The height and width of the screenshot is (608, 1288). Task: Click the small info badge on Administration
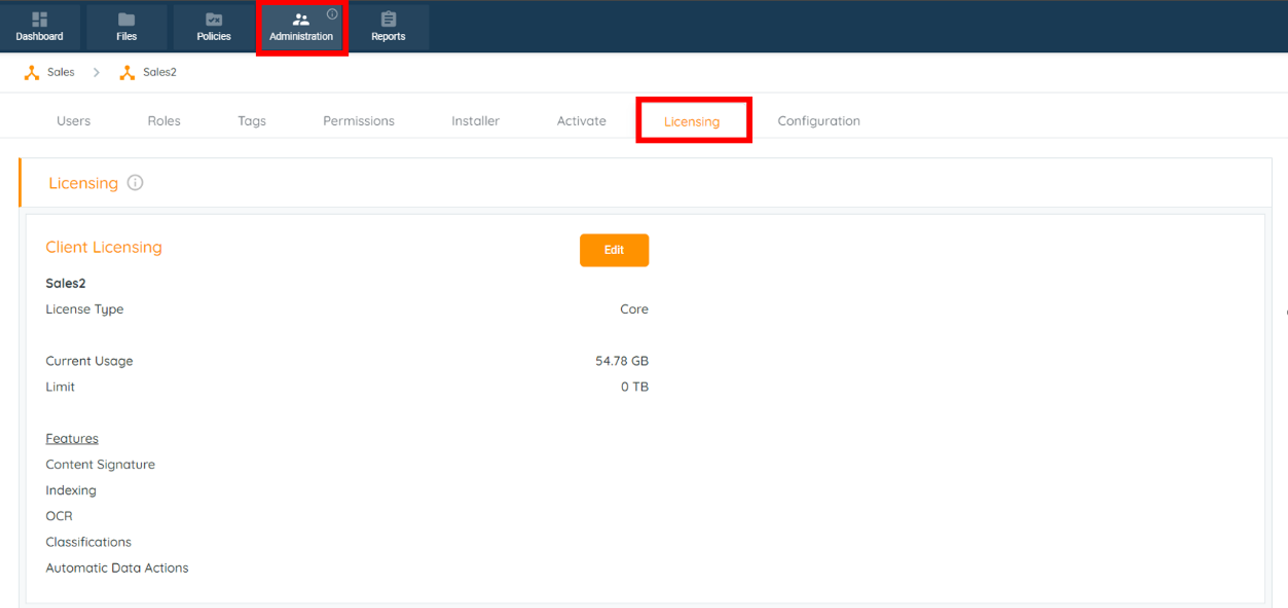click(332, 14)
